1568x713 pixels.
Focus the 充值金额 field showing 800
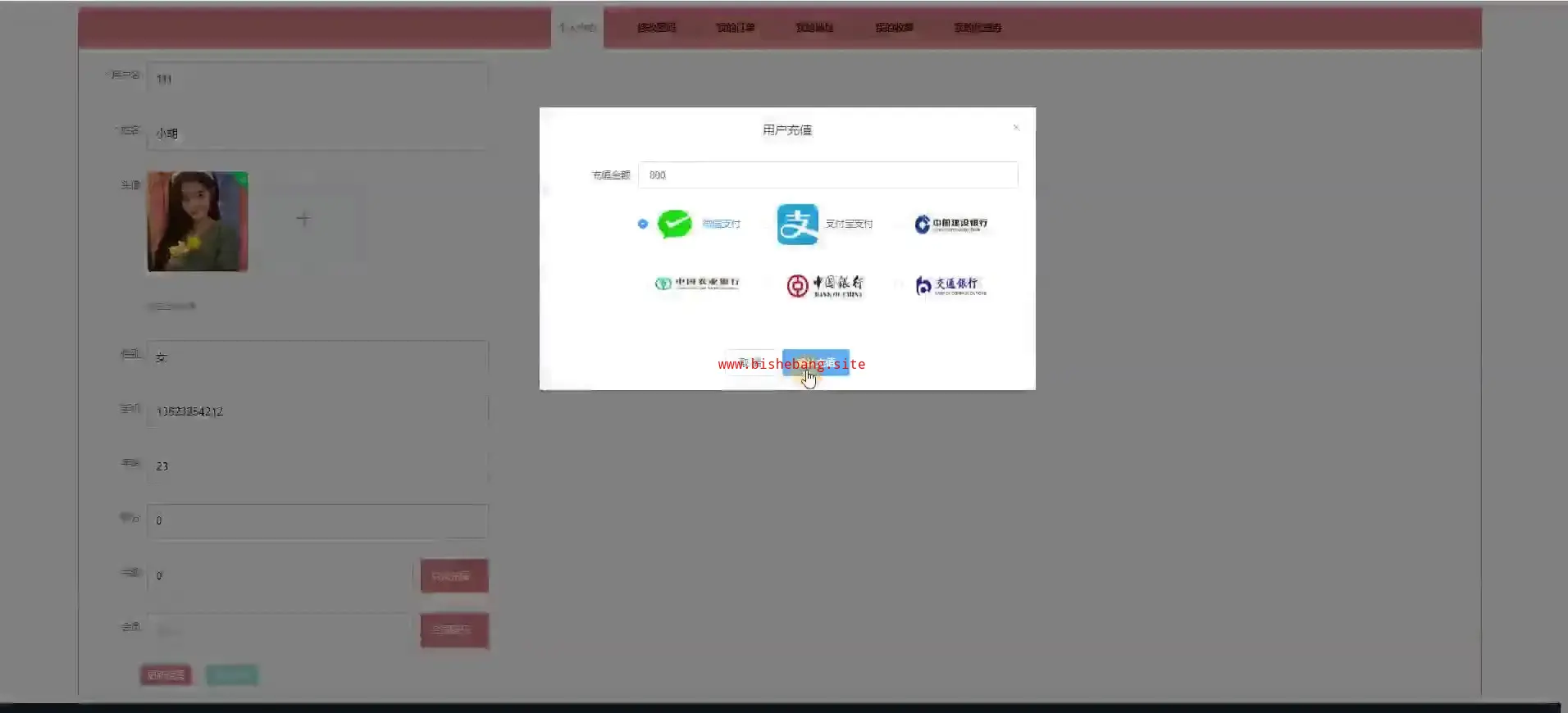pos(827,175)
